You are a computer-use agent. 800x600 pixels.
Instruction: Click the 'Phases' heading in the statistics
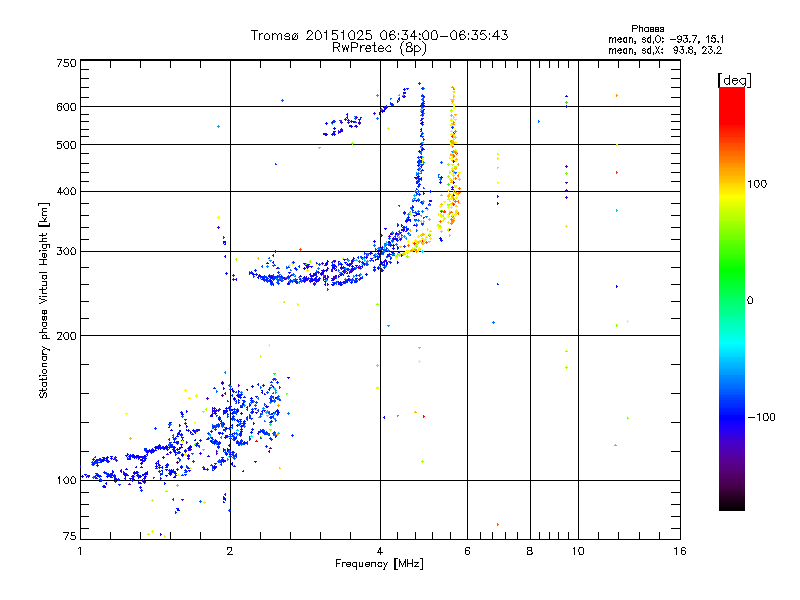pyautogui.click(x=647, y=29)
